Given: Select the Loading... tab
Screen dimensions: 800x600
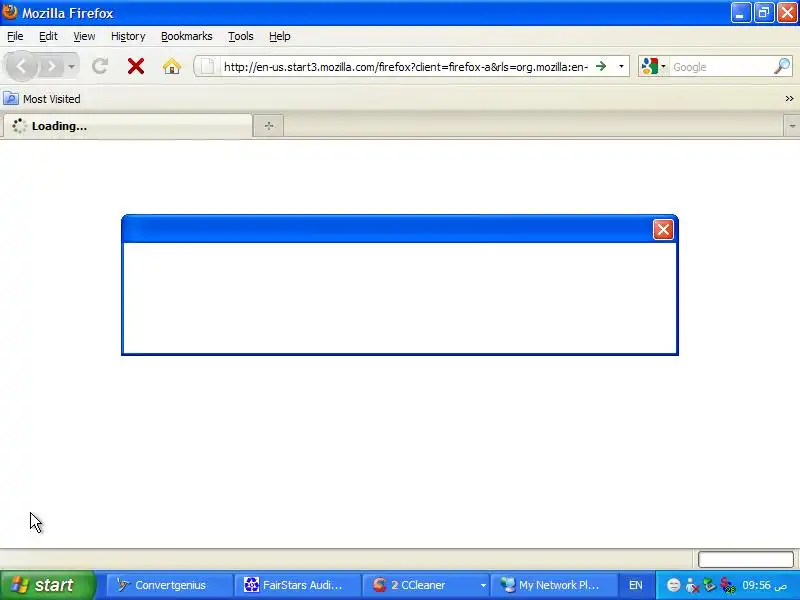Looking at the screenshot, I should pos(128,126).
